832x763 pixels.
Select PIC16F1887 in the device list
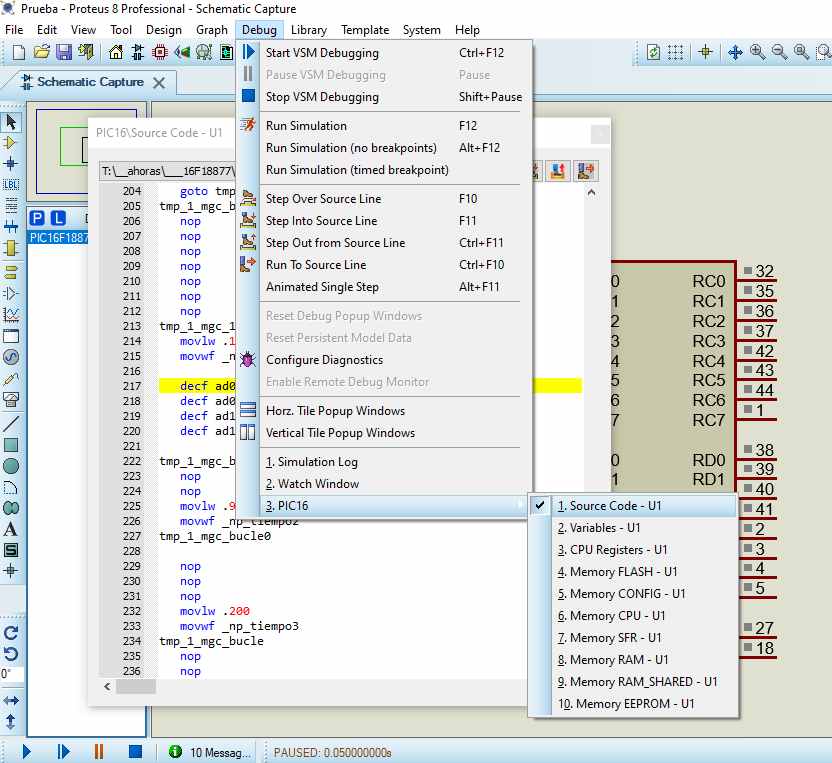tap(58, 237)
